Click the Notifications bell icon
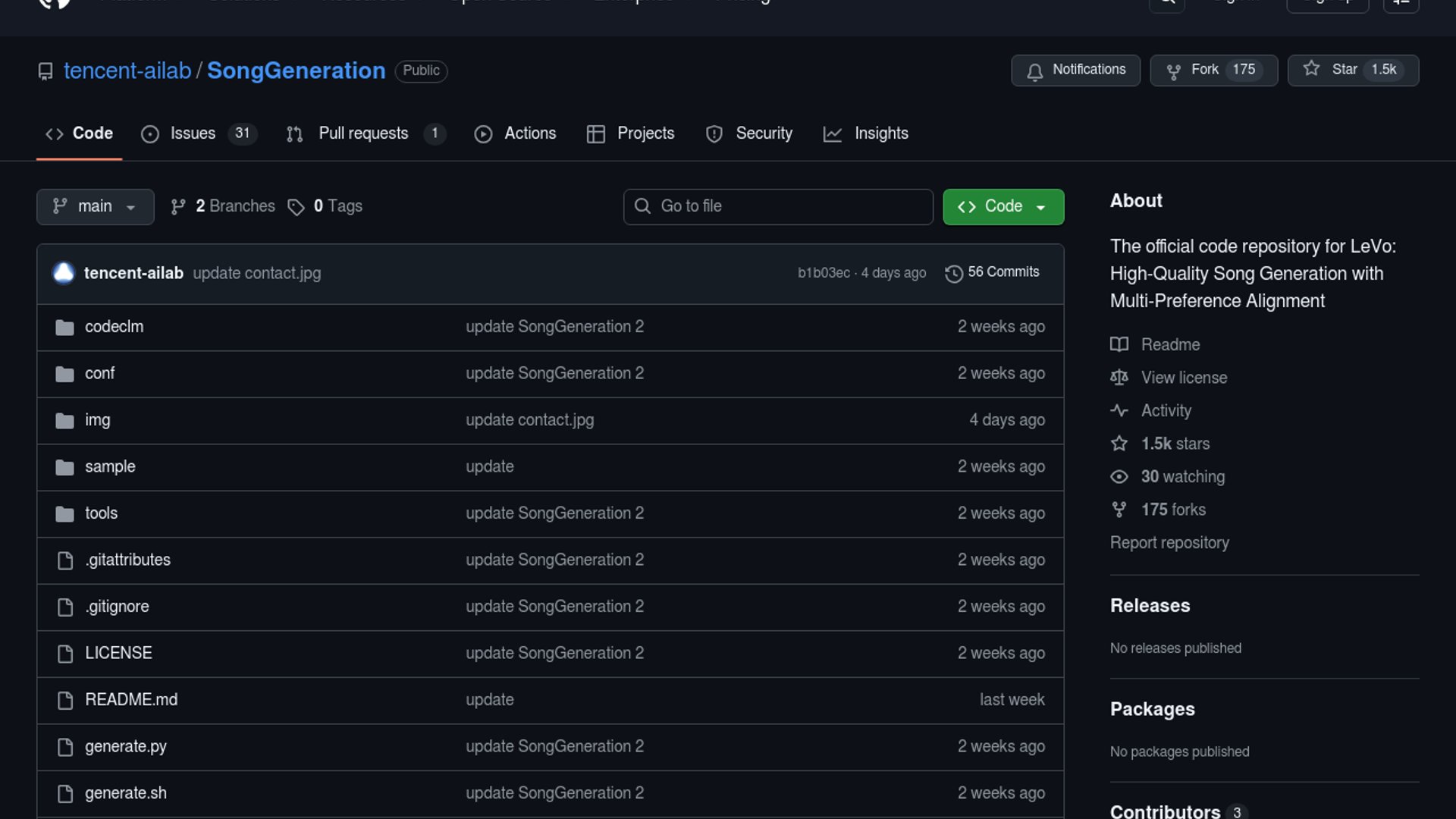 (x=1034, y=71)
